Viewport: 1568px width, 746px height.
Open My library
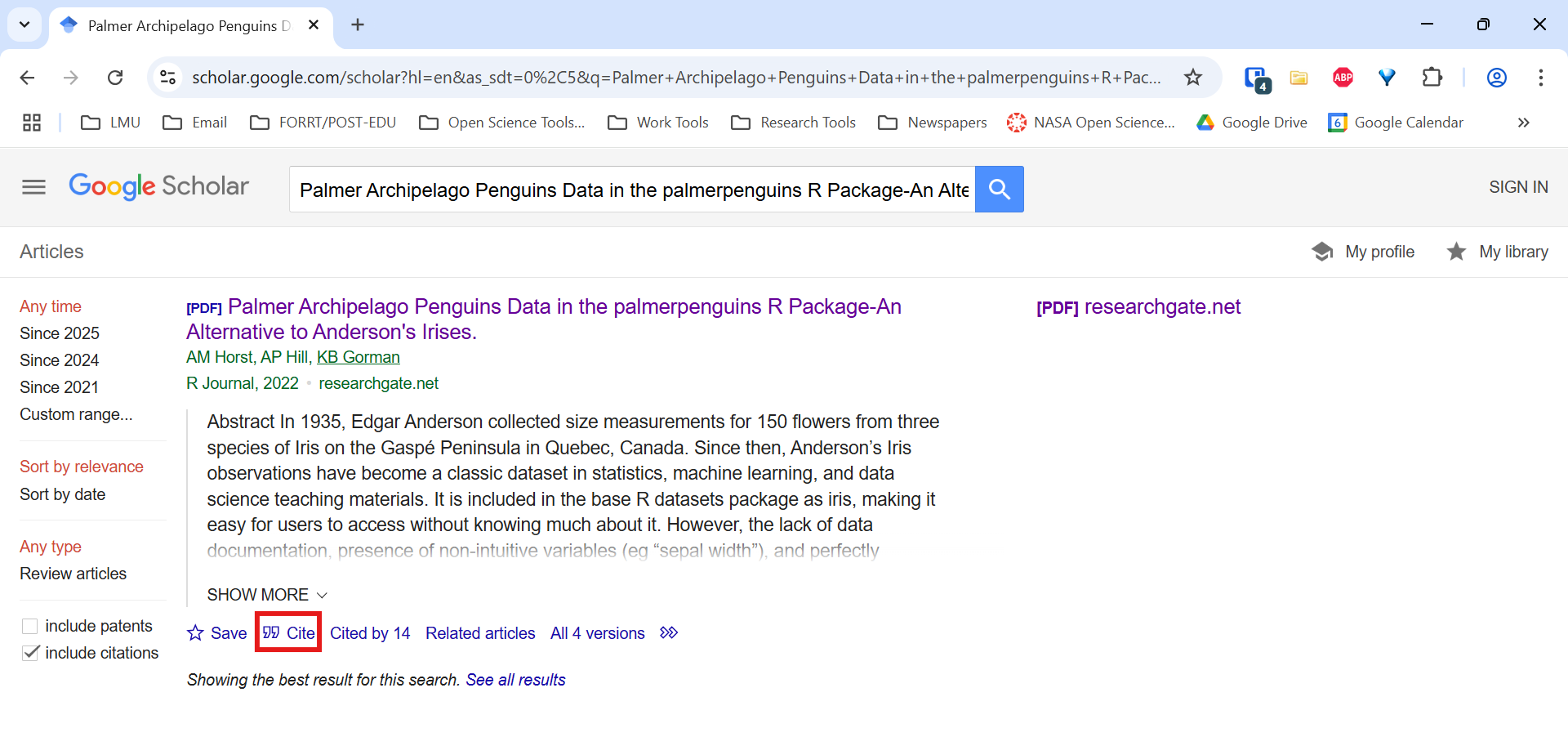coord(1497,252)
